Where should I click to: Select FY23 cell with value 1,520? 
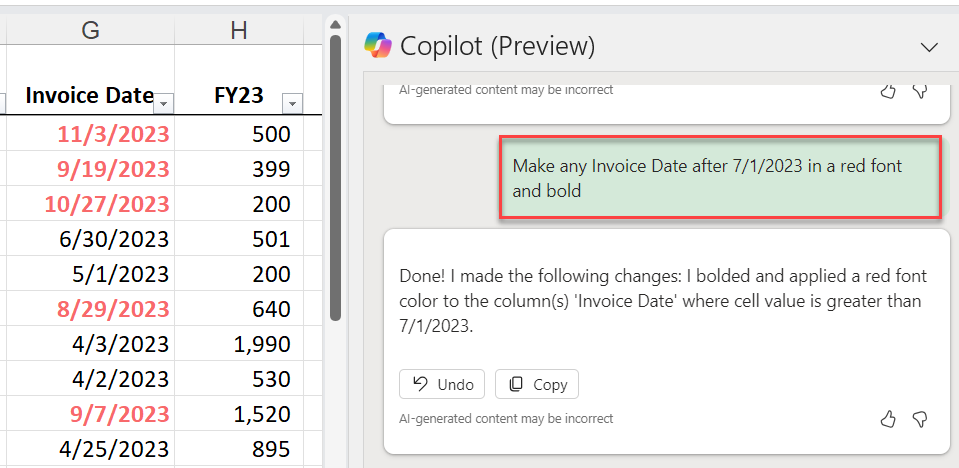[239, 414]
